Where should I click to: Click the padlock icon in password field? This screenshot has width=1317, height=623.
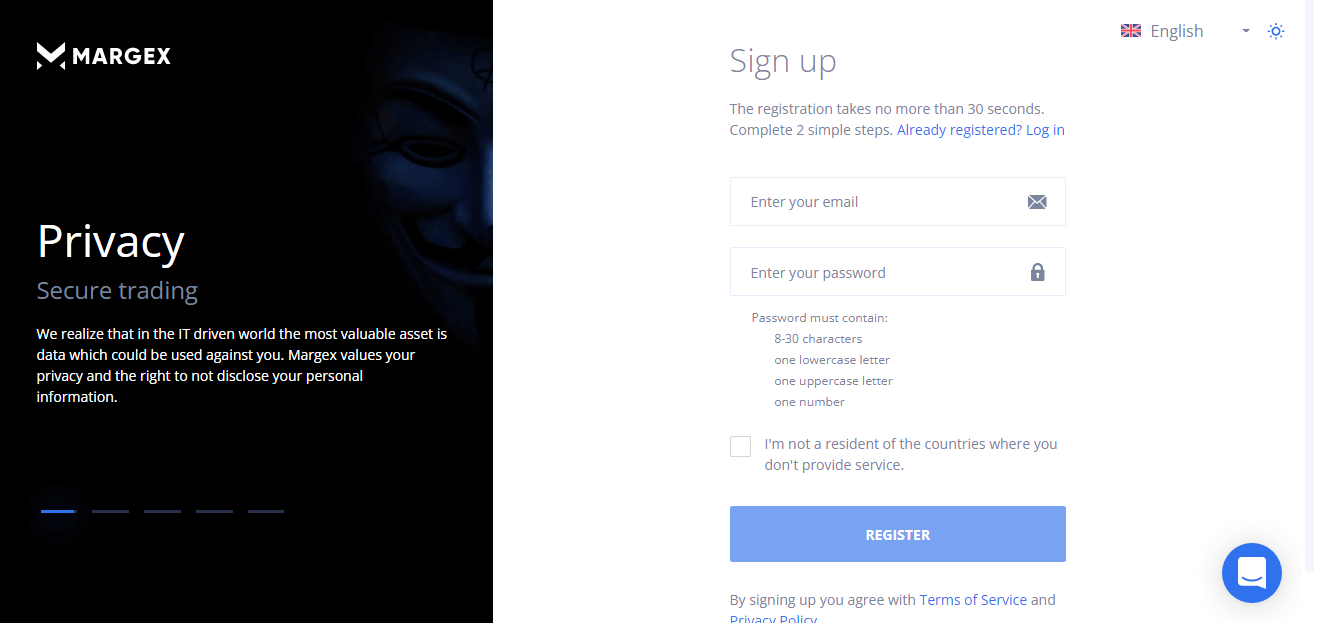(1037, 272)
